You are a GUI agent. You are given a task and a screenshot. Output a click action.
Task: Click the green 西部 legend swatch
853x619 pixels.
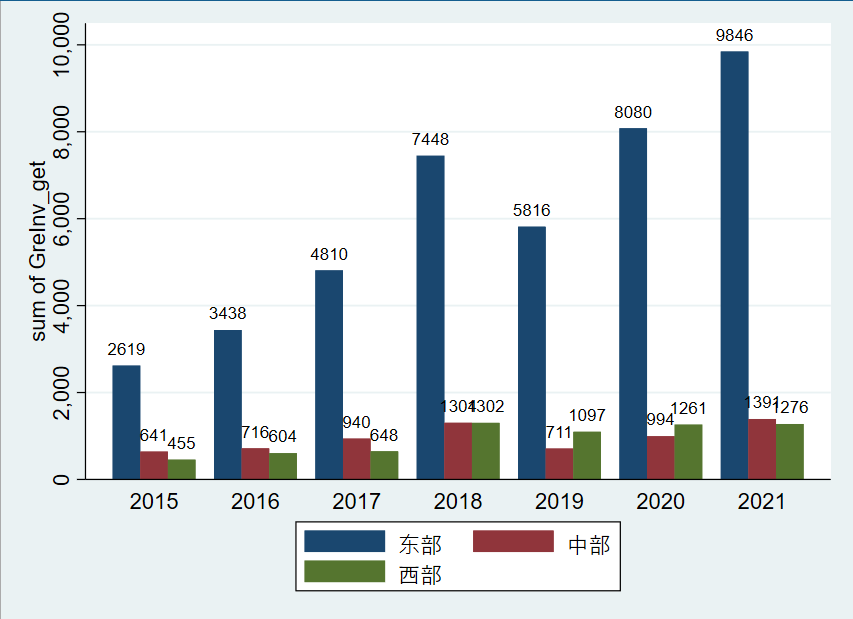344,571
